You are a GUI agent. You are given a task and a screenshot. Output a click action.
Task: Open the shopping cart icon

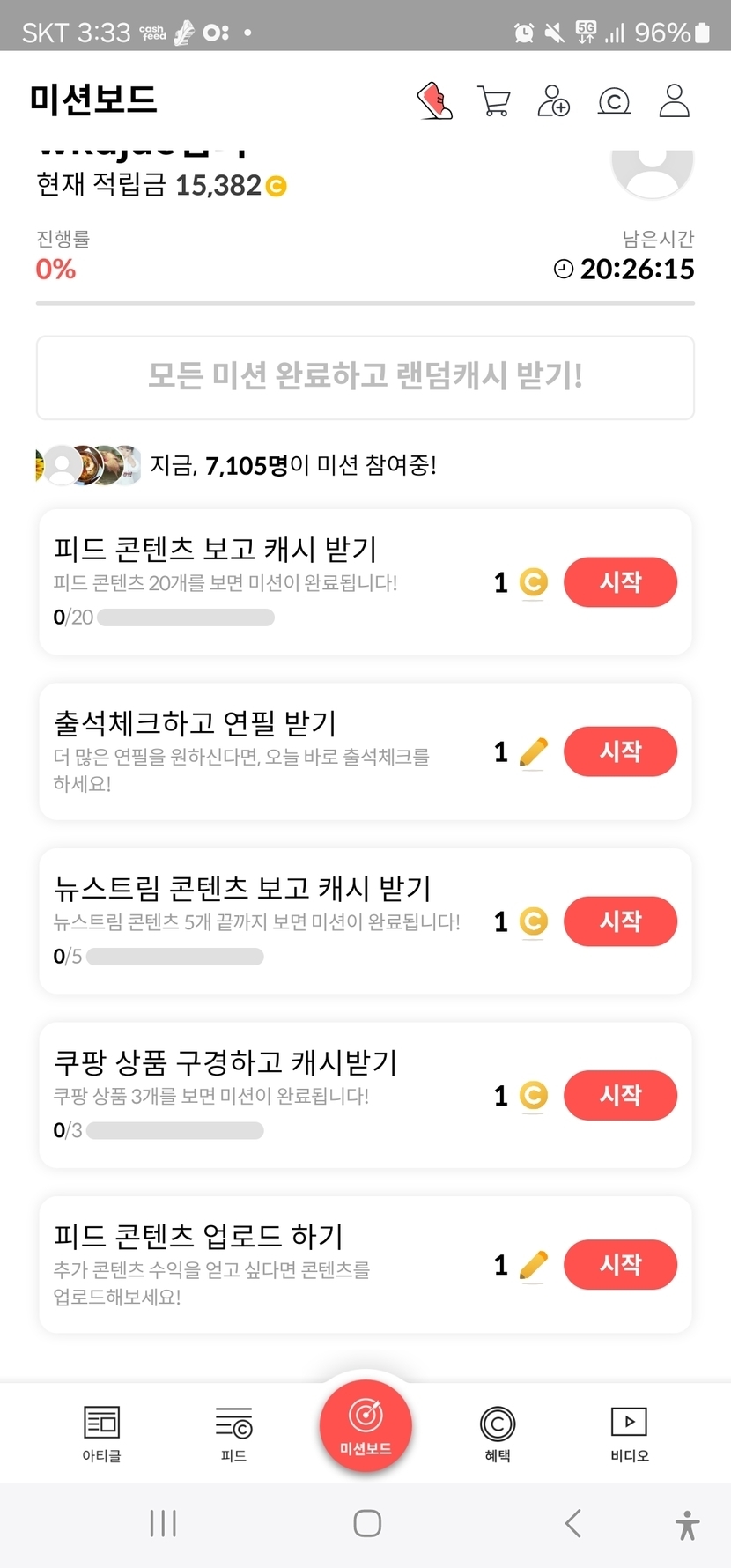coord(494,101)
